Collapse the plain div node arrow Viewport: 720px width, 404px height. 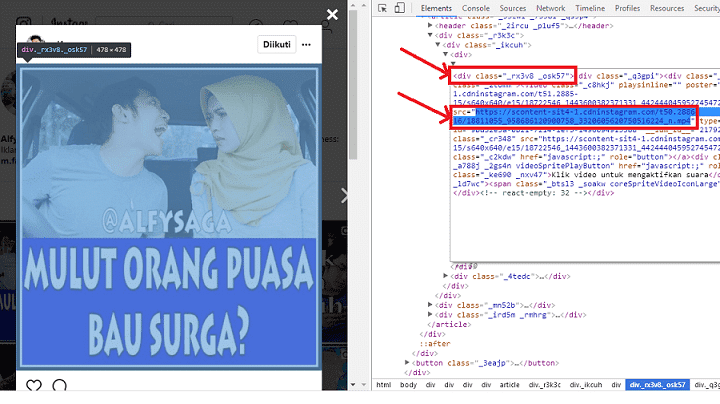pyautogui.click(x=445, y=55)
